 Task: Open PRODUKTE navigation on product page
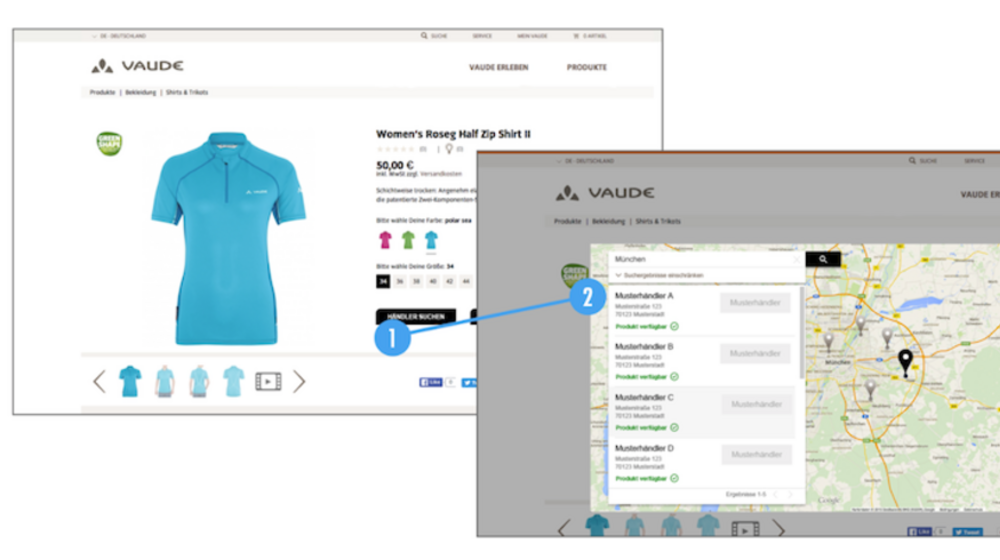[x=587, y=67]
